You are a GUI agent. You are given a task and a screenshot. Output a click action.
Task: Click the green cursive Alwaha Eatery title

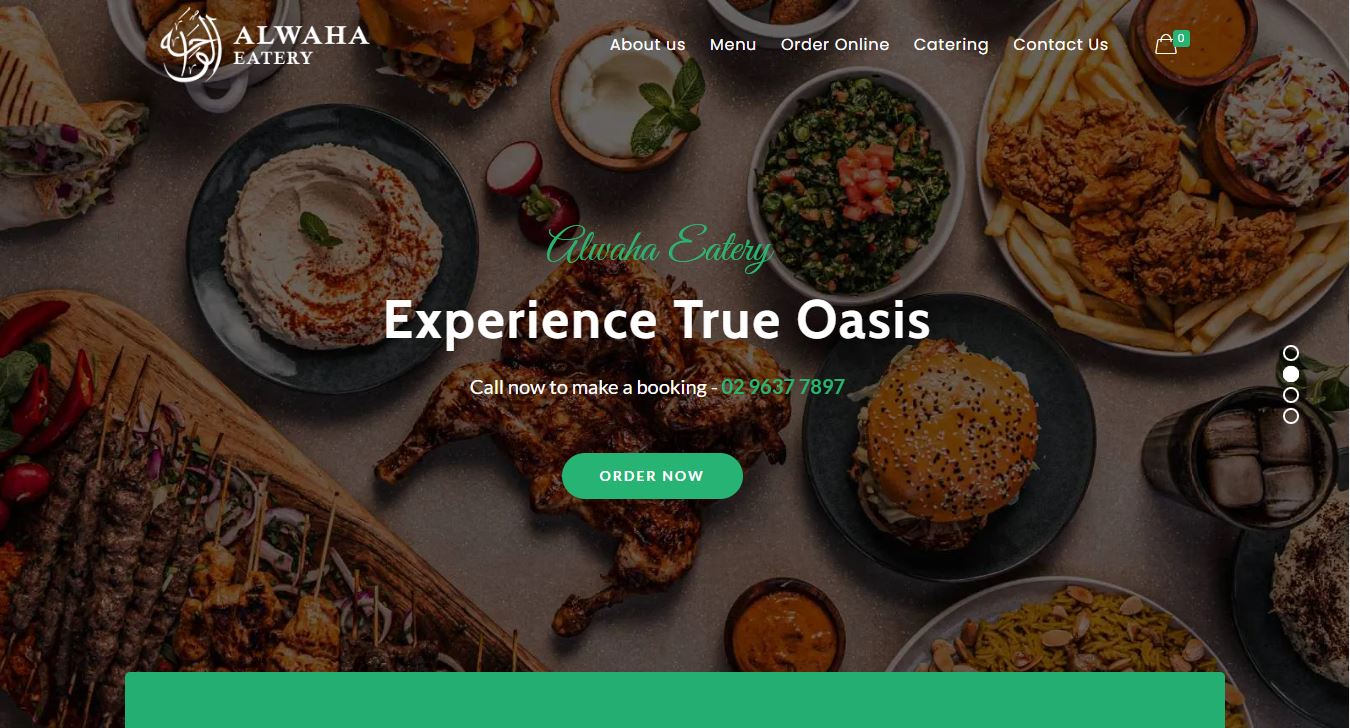tap(660, 247)
